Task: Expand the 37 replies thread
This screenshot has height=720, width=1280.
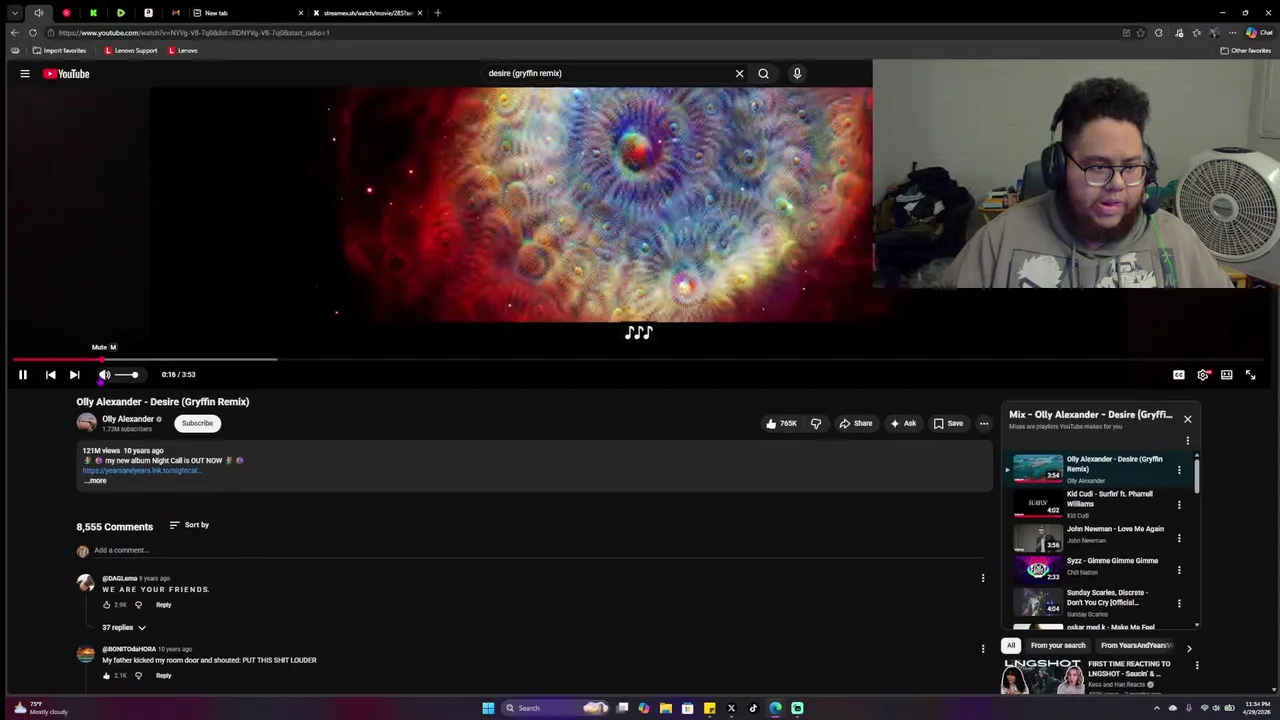Action: 124,628
